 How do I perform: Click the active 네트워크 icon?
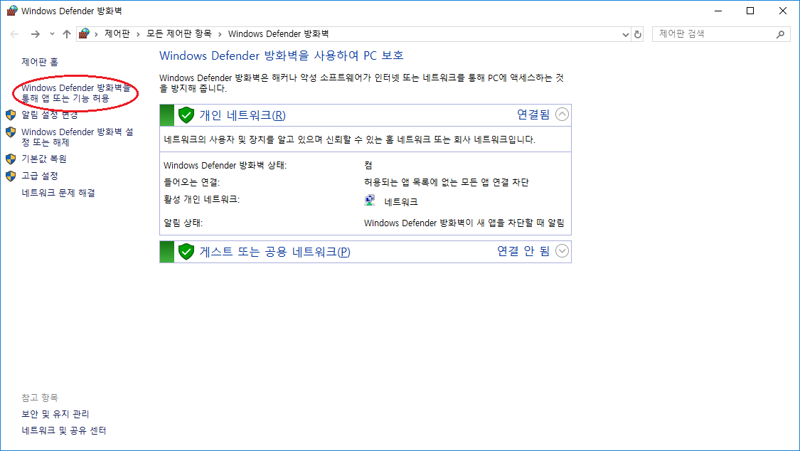(x=370, y=200)
